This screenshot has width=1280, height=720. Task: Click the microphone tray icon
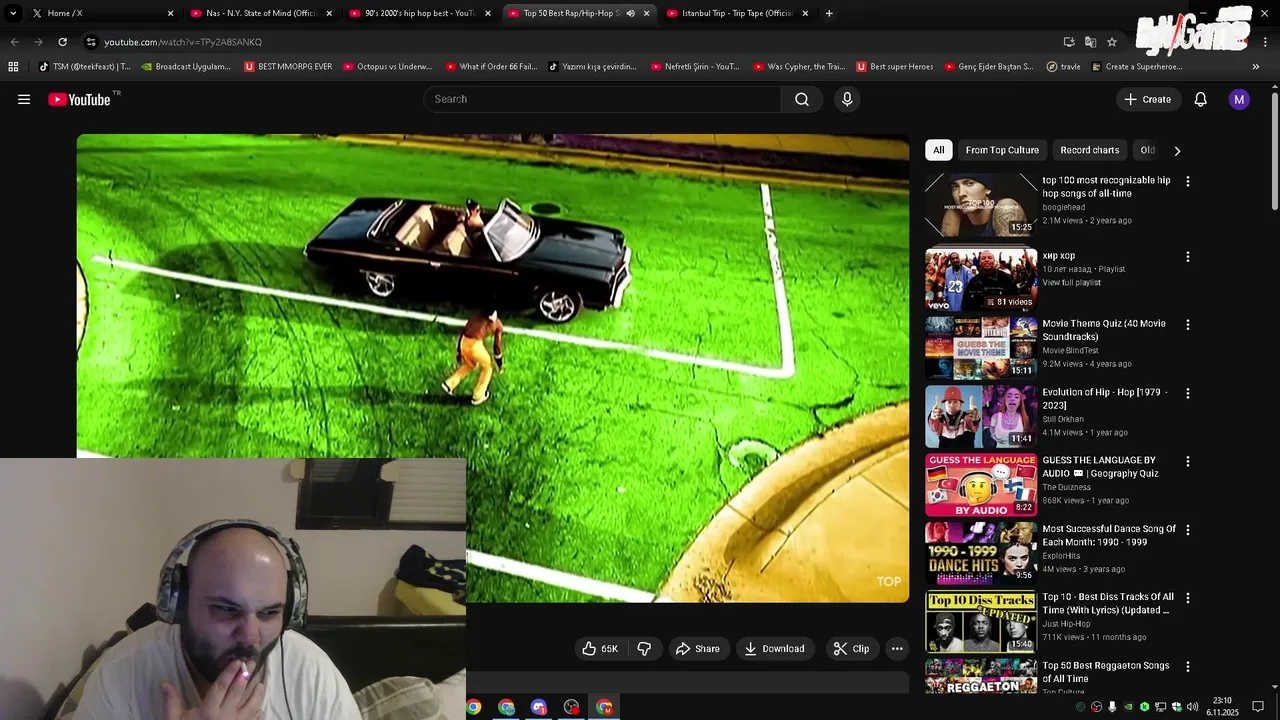[x=1112, y=707]
